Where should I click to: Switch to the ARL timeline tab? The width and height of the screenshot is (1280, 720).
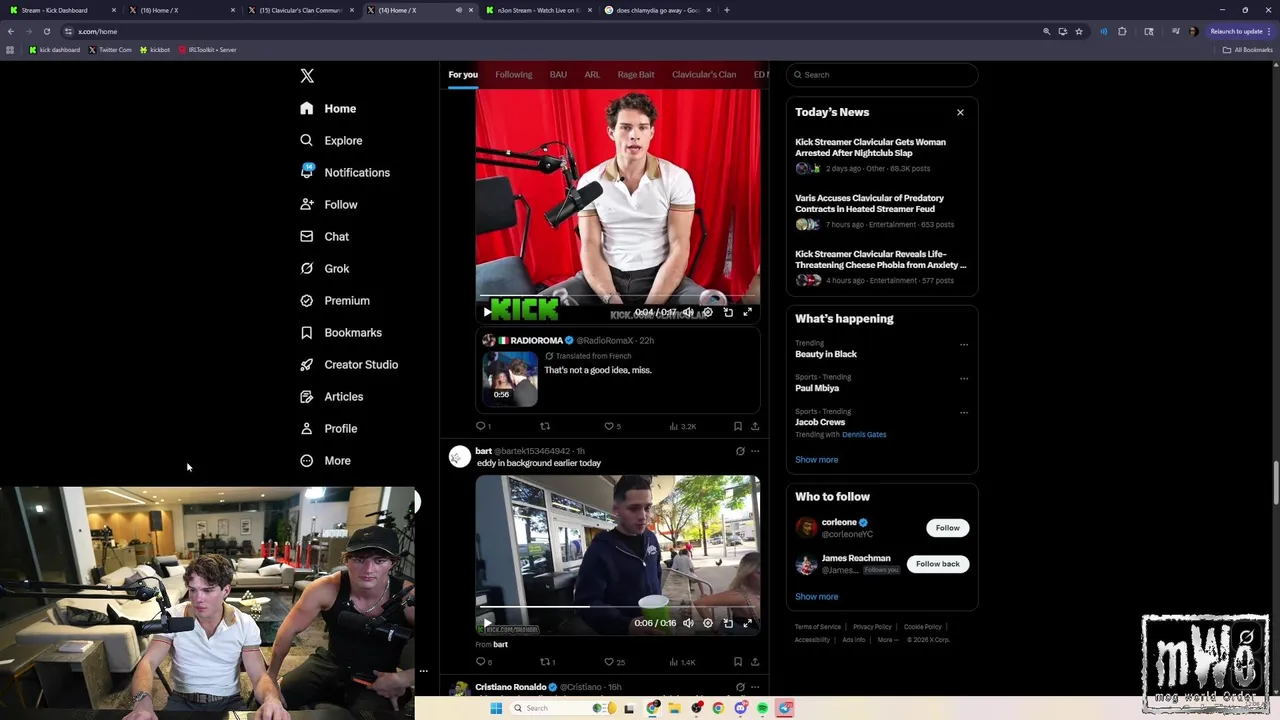tap(592, 75)
